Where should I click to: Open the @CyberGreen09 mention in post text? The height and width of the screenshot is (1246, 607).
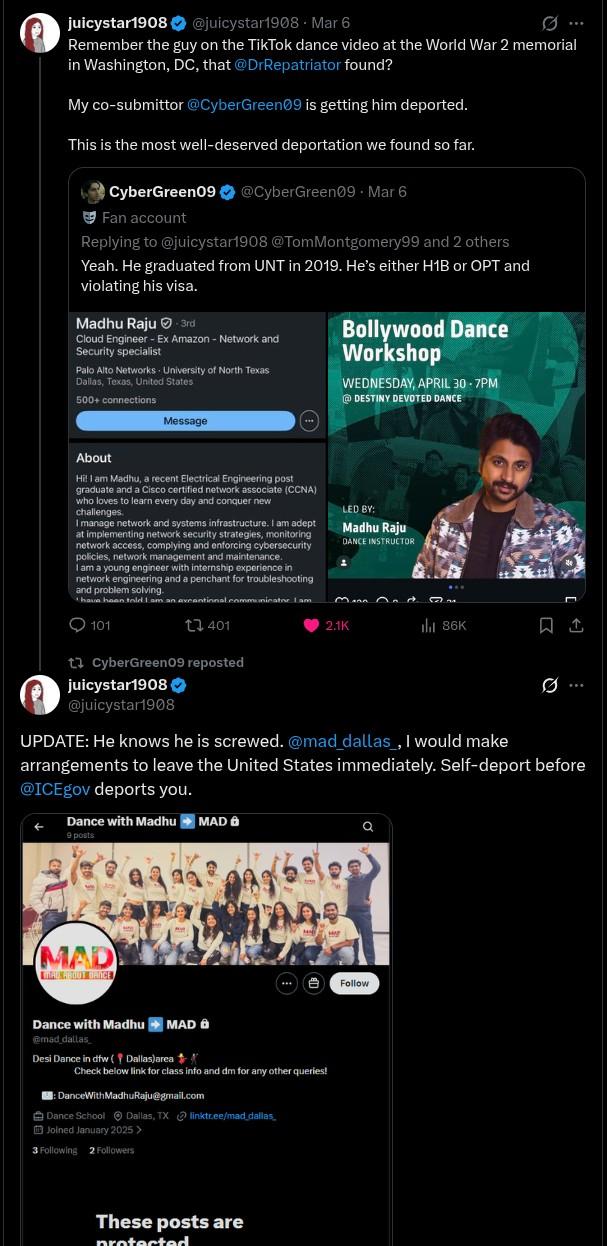244,104
